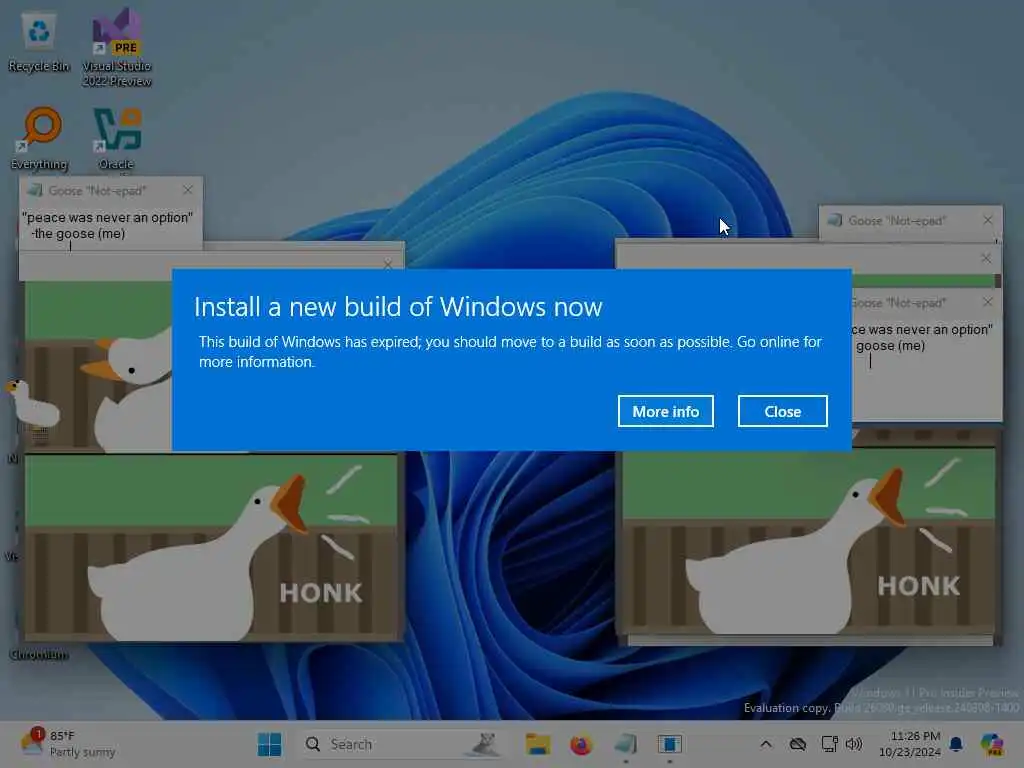Click text area of left Goose Not-epad

pyautogui.click(x=111, y=226)
